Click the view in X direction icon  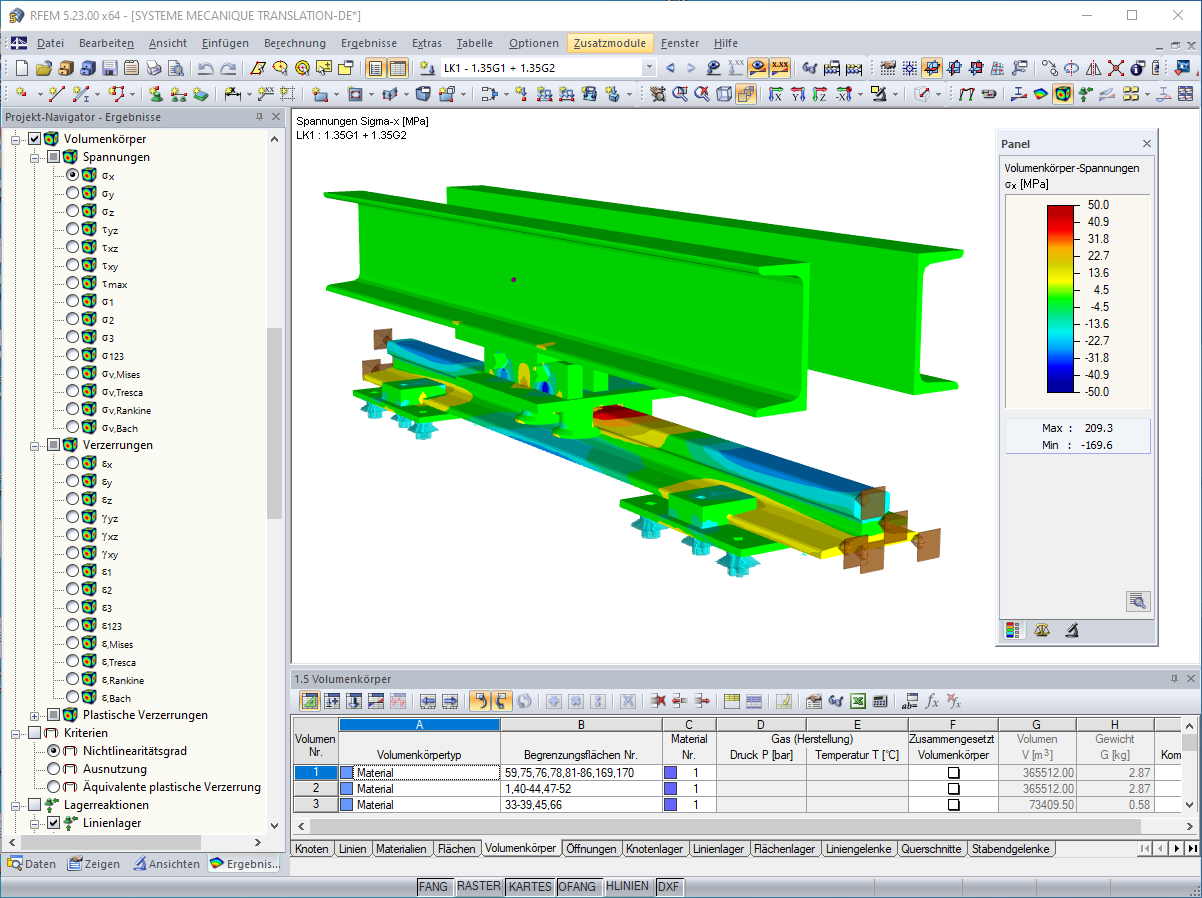coord(775,95)
